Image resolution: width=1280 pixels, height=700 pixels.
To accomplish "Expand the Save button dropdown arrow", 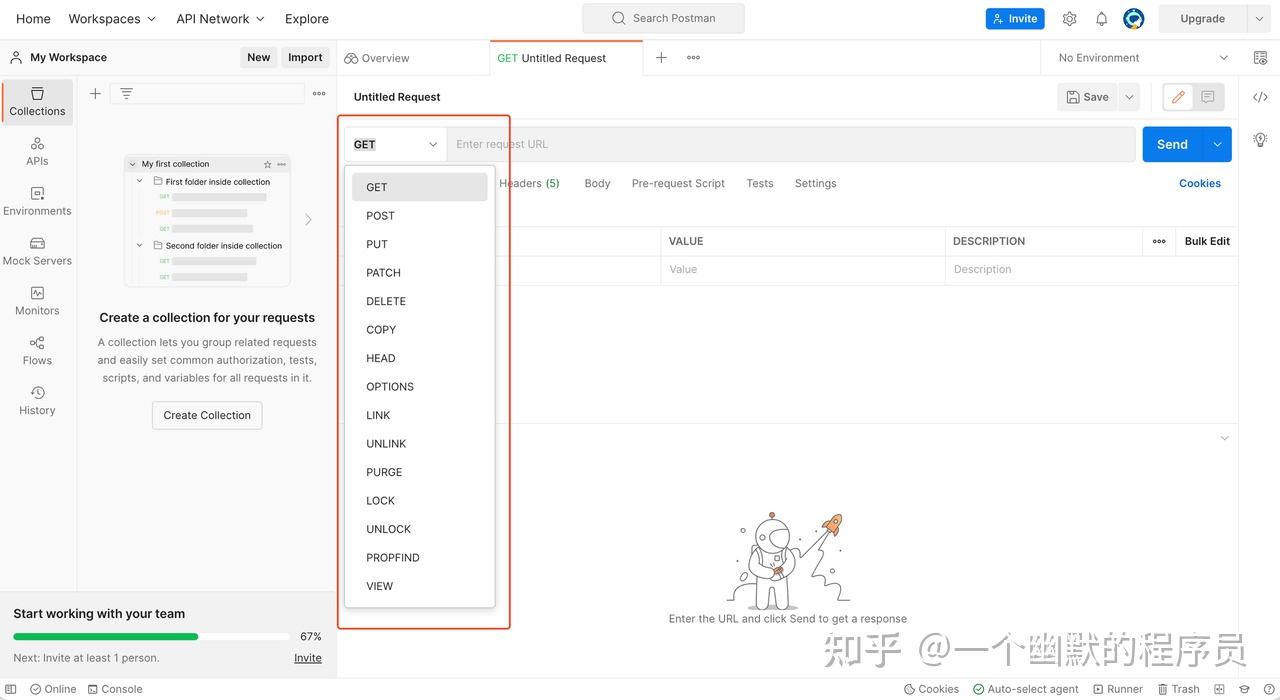I will coord(1127,97).
